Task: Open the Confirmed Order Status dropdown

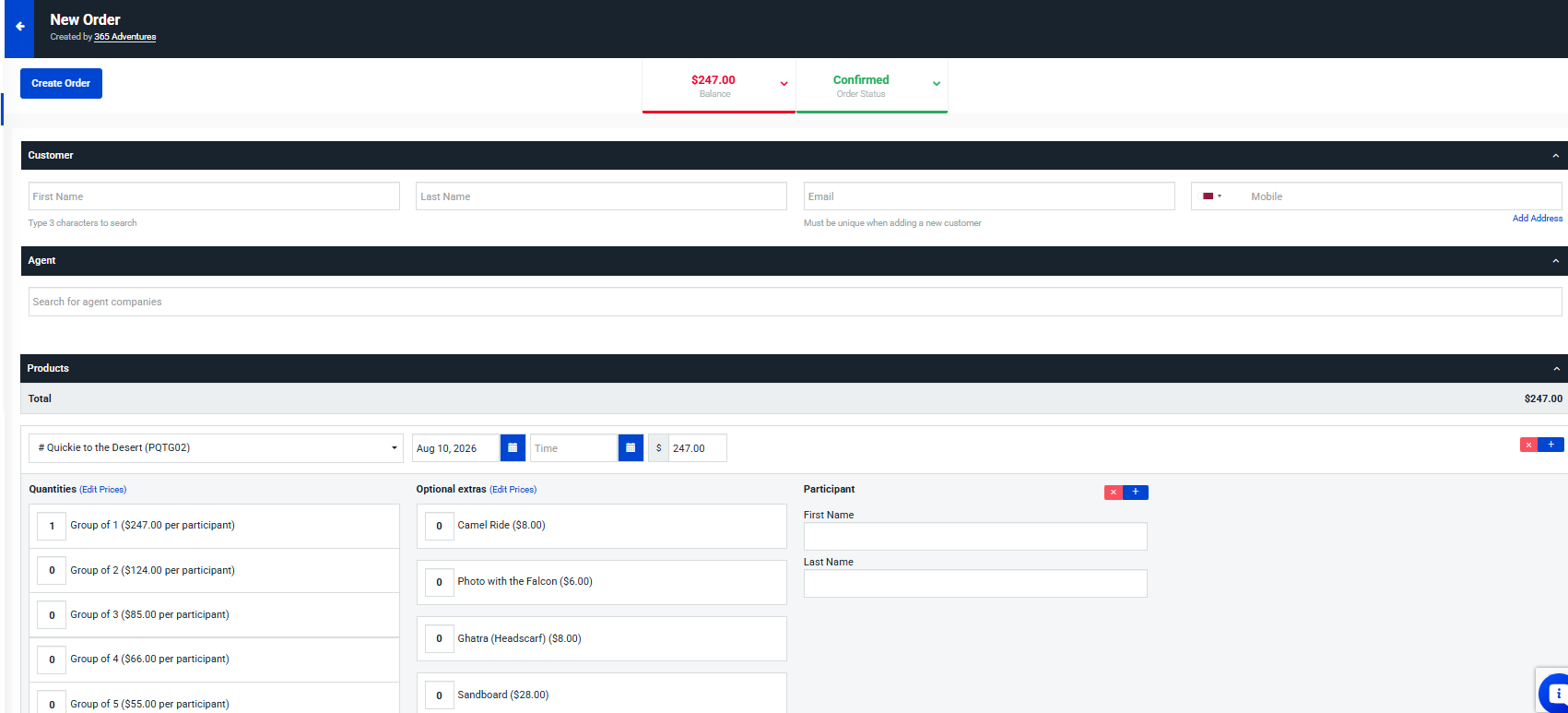Action: click(871, 86)
